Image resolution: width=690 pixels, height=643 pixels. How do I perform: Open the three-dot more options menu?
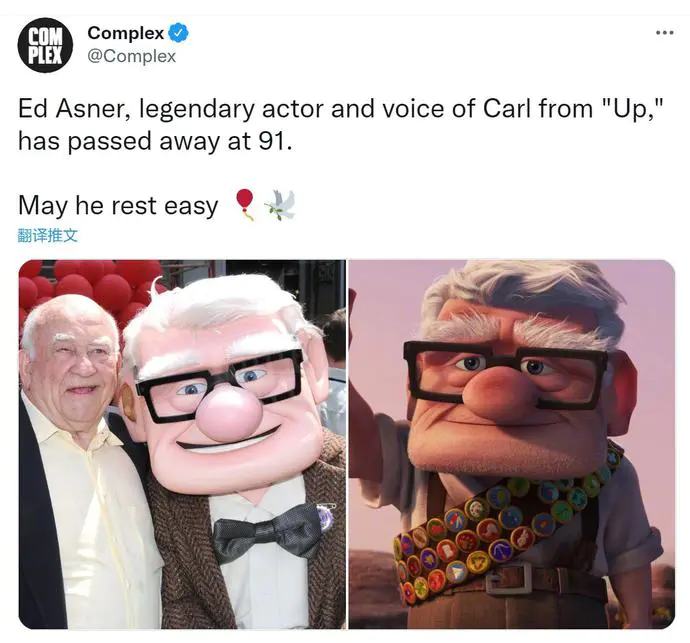(664, 33)
